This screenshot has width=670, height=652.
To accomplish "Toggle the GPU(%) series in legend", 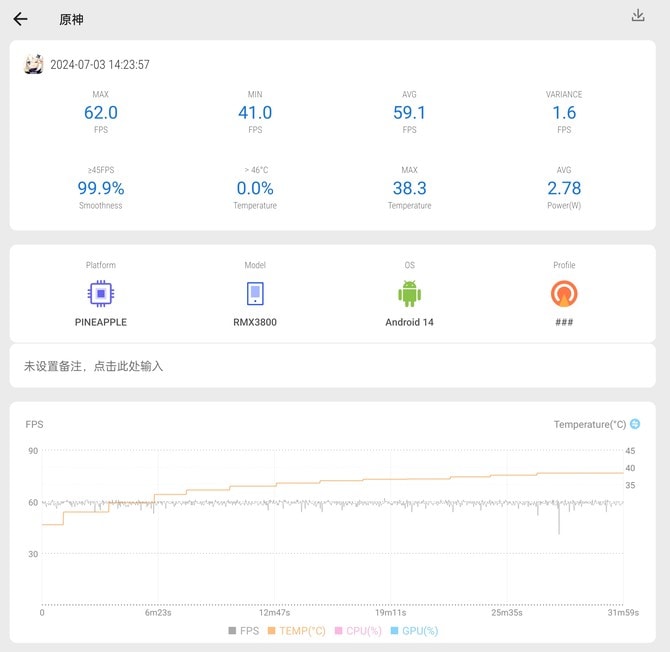I will point(413,631).
